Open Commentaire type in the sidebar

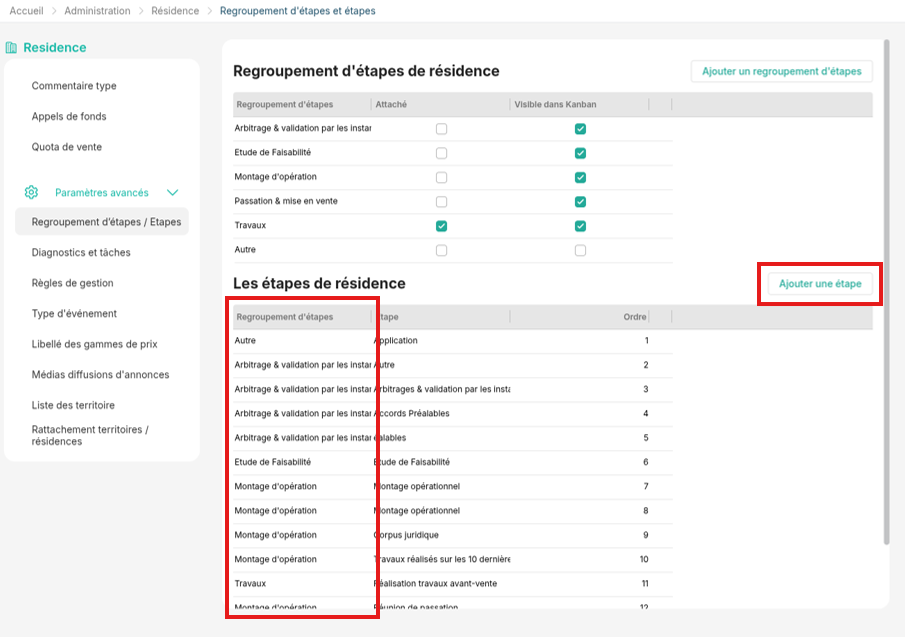click(74, 86)
